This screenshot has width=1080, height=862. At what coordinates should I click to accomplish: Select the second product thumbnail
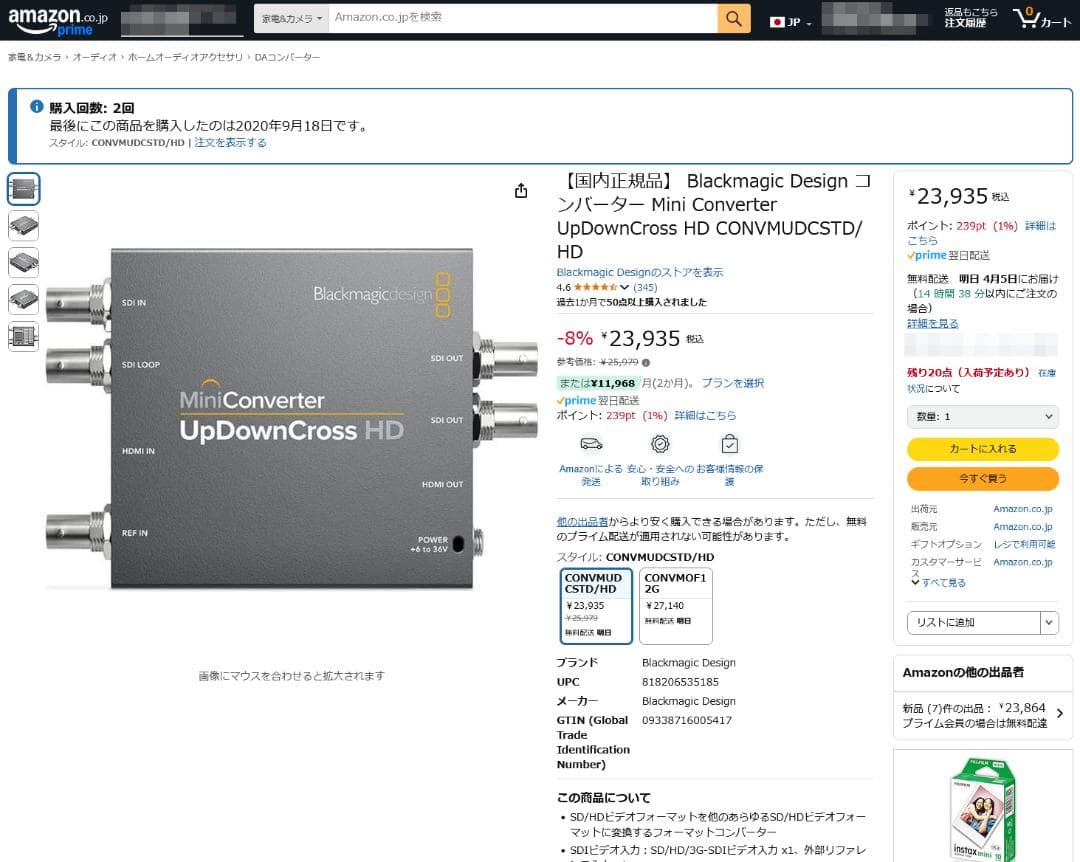(23, 225)
